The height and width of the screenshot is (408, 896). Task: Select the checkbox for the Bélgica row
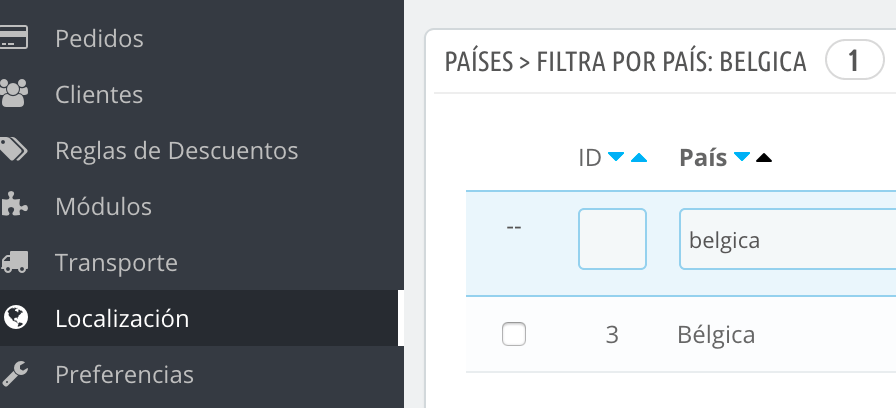[x=514, y=334]
